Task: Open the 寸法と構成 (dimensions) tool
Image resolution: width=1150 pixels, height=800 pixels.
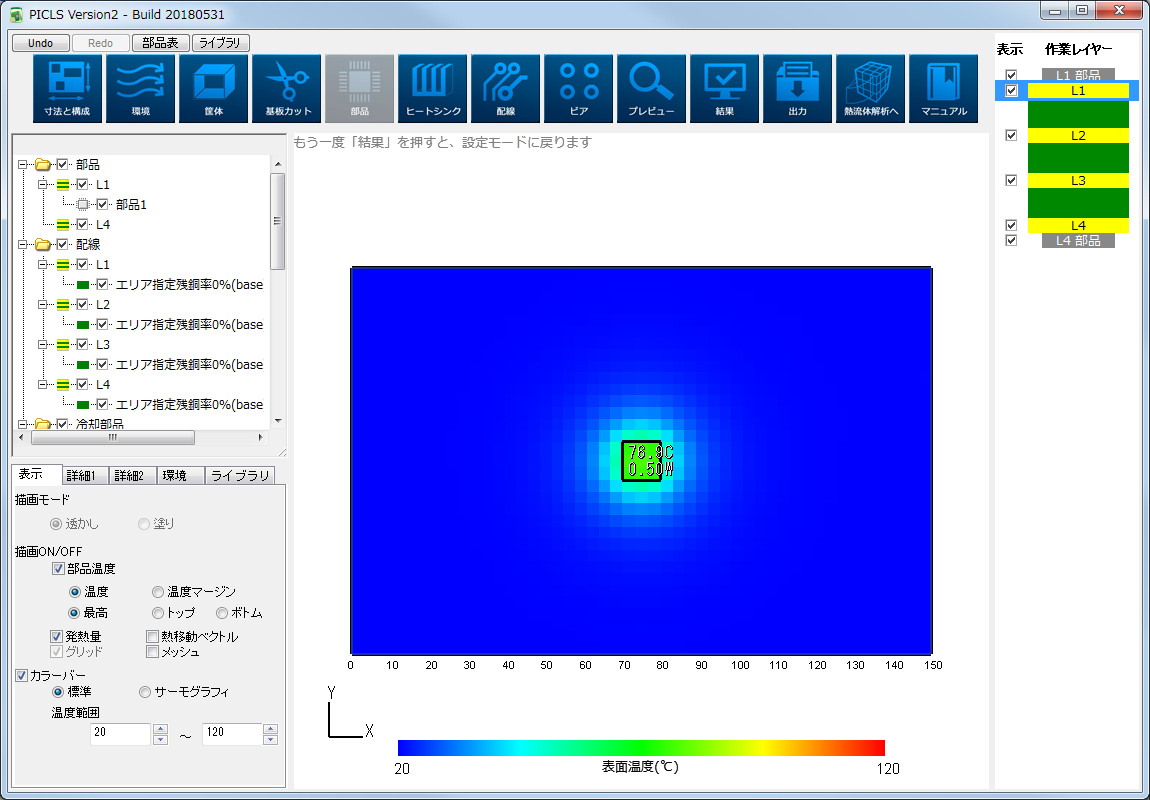Action: point(67,88)
